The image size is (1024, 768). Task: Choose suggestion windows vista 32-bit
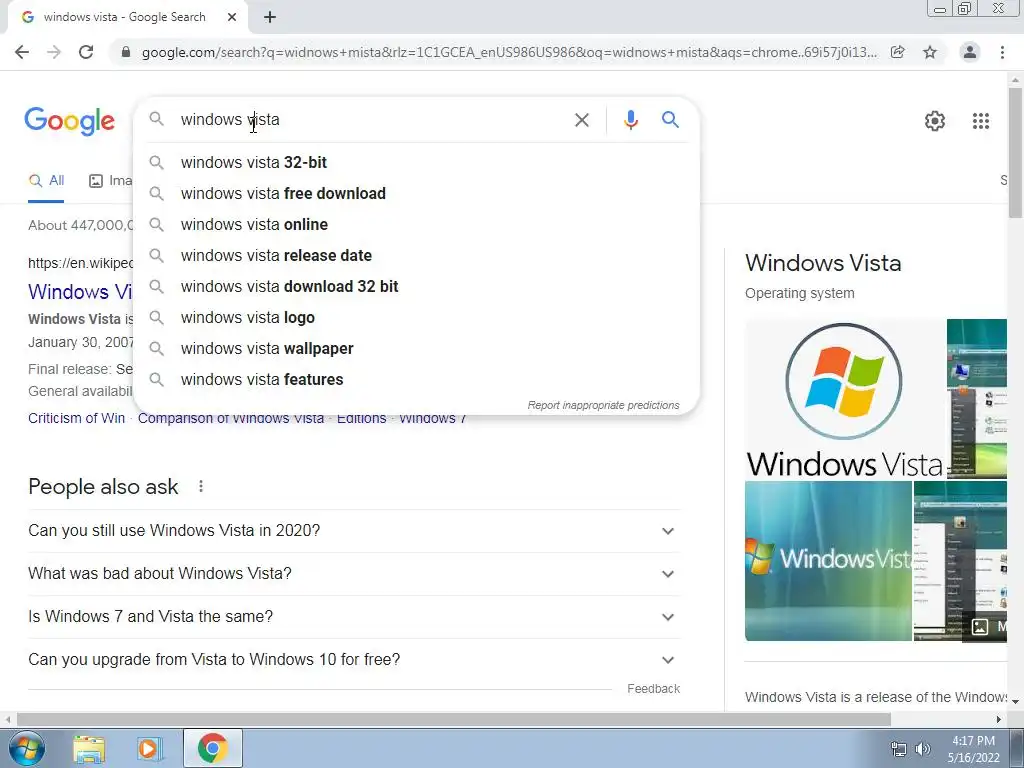coord(417,163)
